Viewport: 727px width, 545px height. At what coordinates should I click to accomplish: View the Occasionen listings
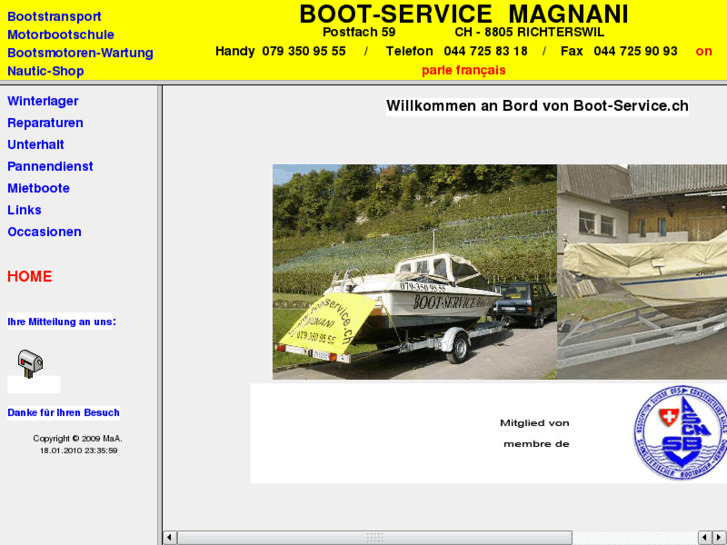coord(45,232)
